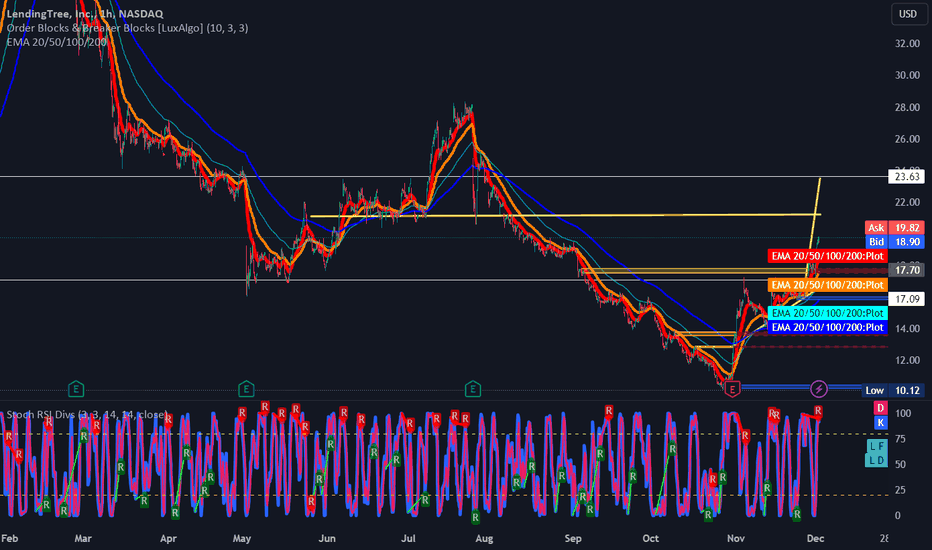Click the 100 level on Stoch RSI axis
The image size is (932, 550).
(902, 413)
